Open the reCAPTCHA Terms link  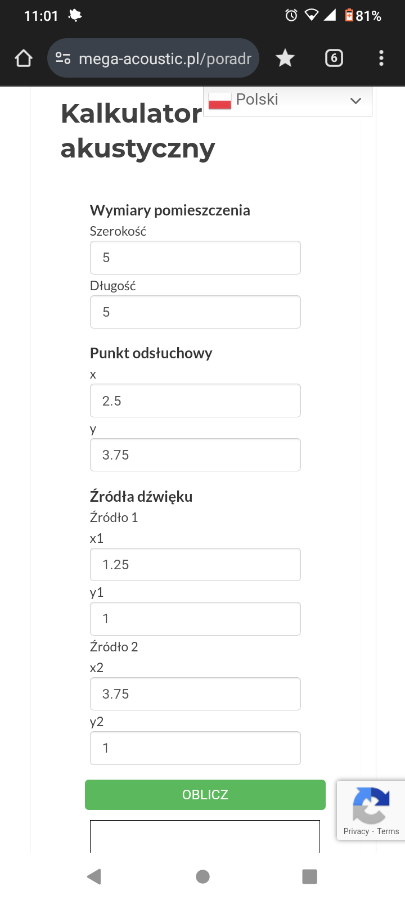point(388,831)
